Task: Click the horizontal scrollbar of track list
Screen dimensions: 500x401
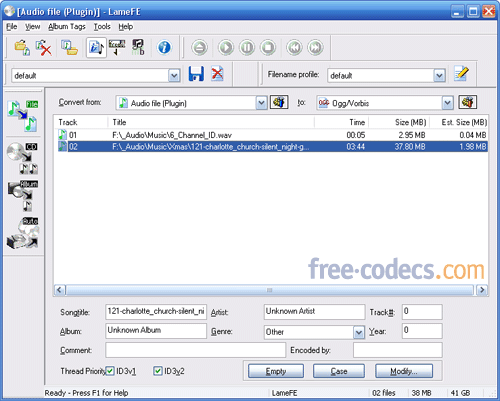Action: [270, 290]
